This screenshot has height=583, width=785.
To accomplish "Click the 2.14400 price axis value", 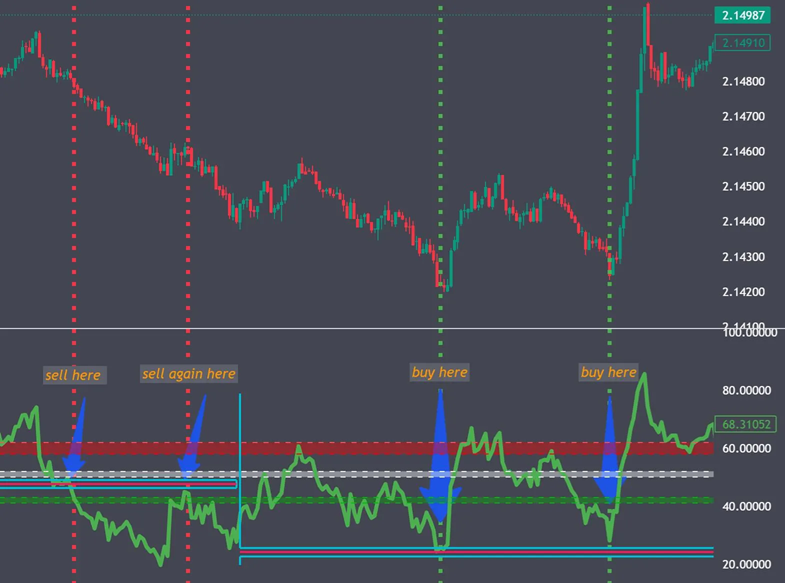I will click(x=743, y=222).
